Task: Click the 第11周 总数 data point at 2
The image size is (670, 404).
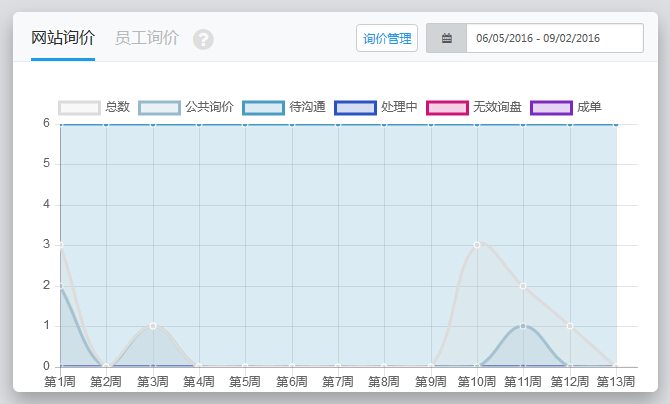Action: pos(523,285)
